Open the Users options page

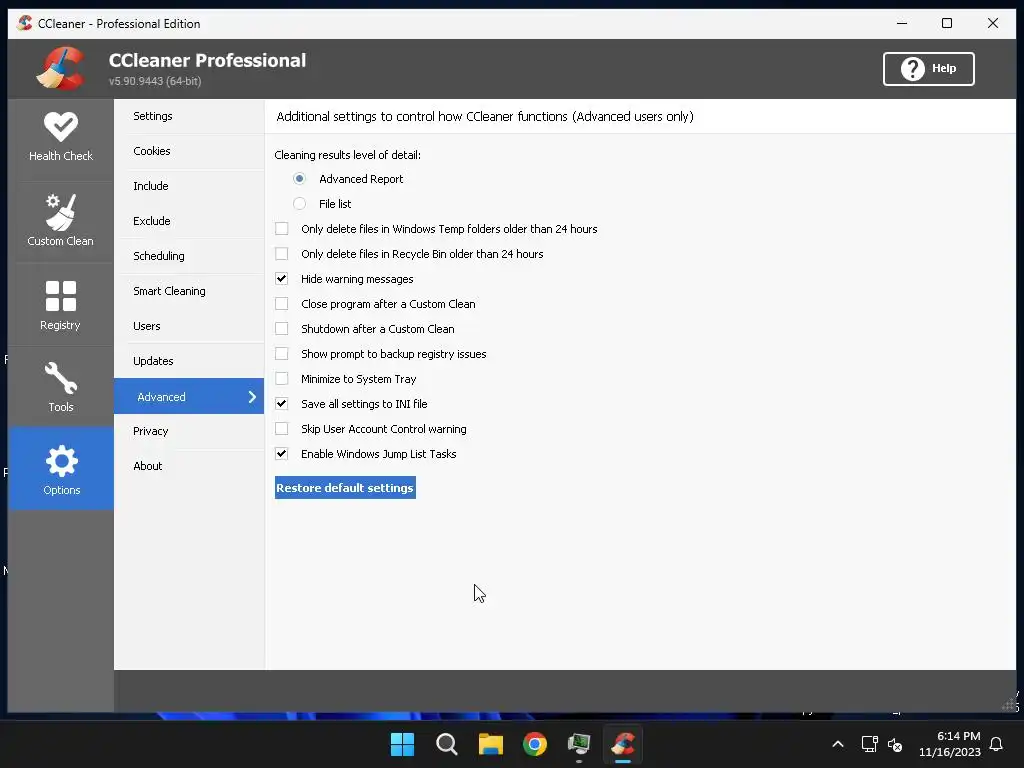coord(189,326)
